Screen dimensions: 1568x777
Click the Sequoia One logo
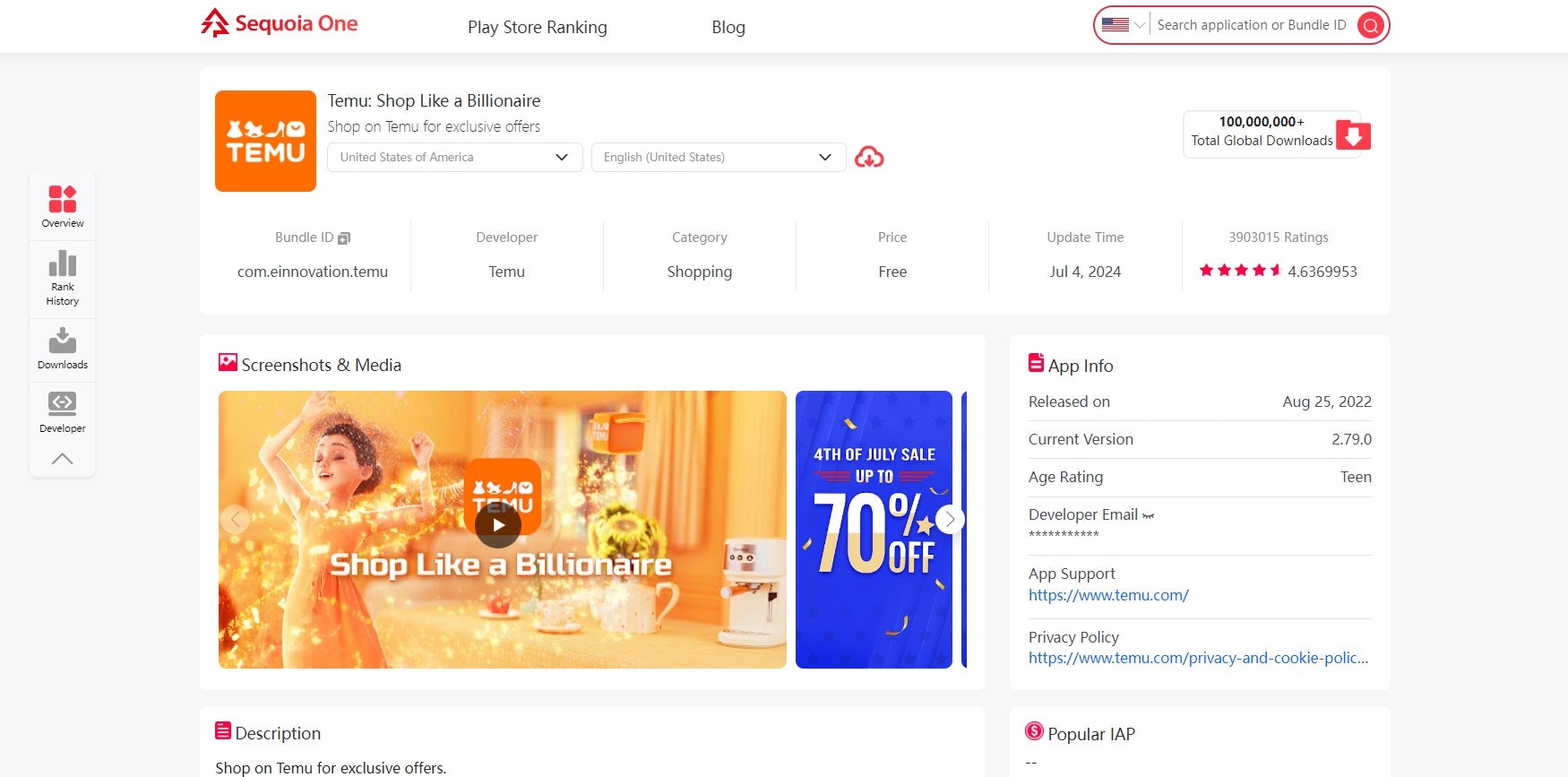(x=279, y=23)
